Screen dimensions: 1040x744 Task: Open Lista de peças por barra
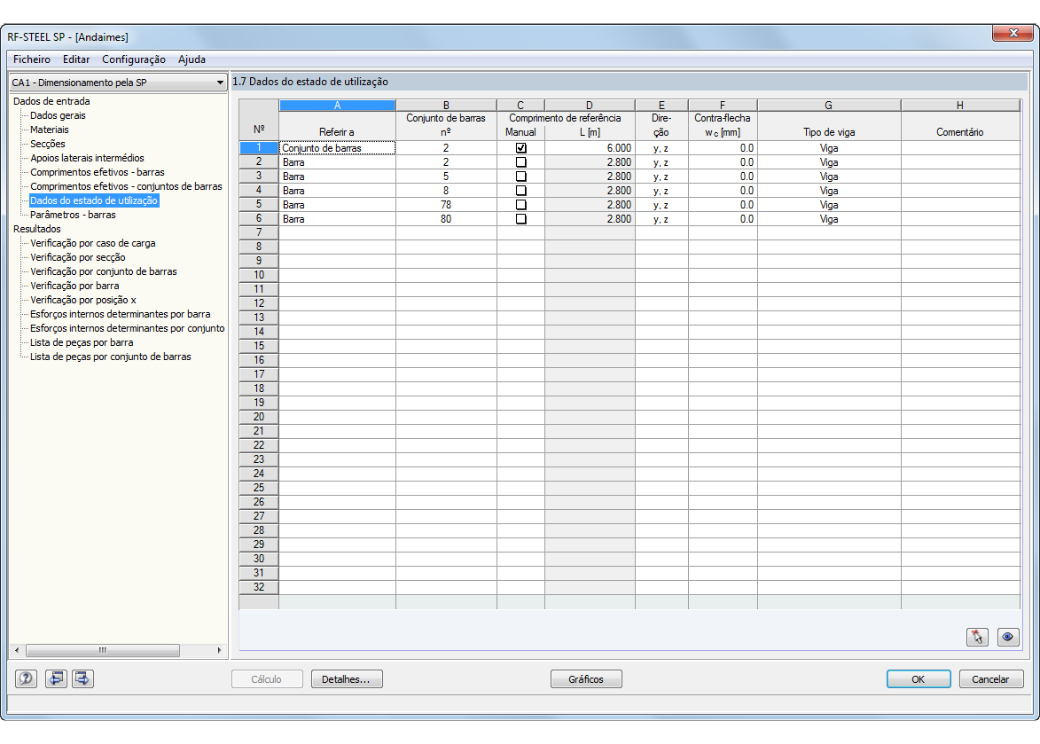[82, 342]
